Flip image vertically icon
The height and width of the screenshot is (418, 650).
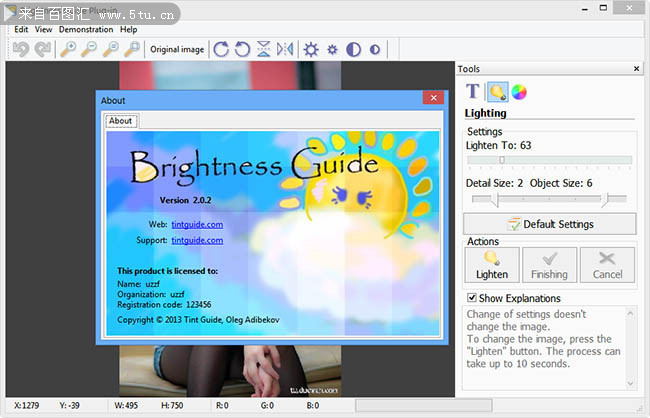pyautogui.click(x=264, y=49)
